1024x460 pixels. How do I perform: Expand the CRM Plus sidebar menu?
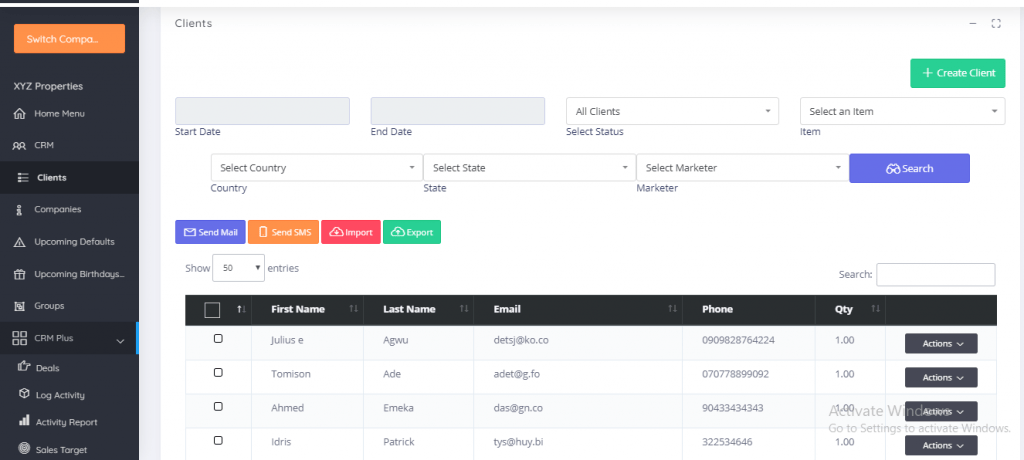click(x=68, y=339)
